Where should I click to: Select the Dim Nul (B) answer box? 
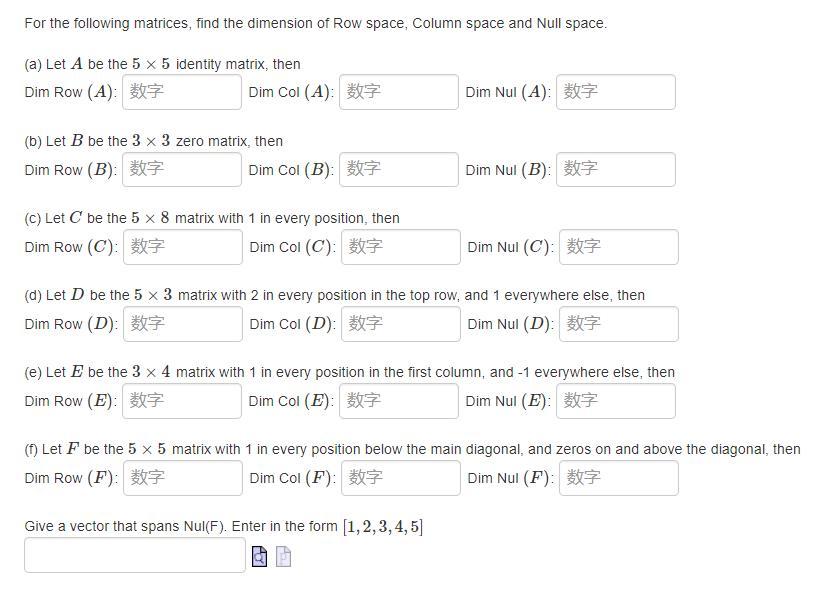(616, 169)
